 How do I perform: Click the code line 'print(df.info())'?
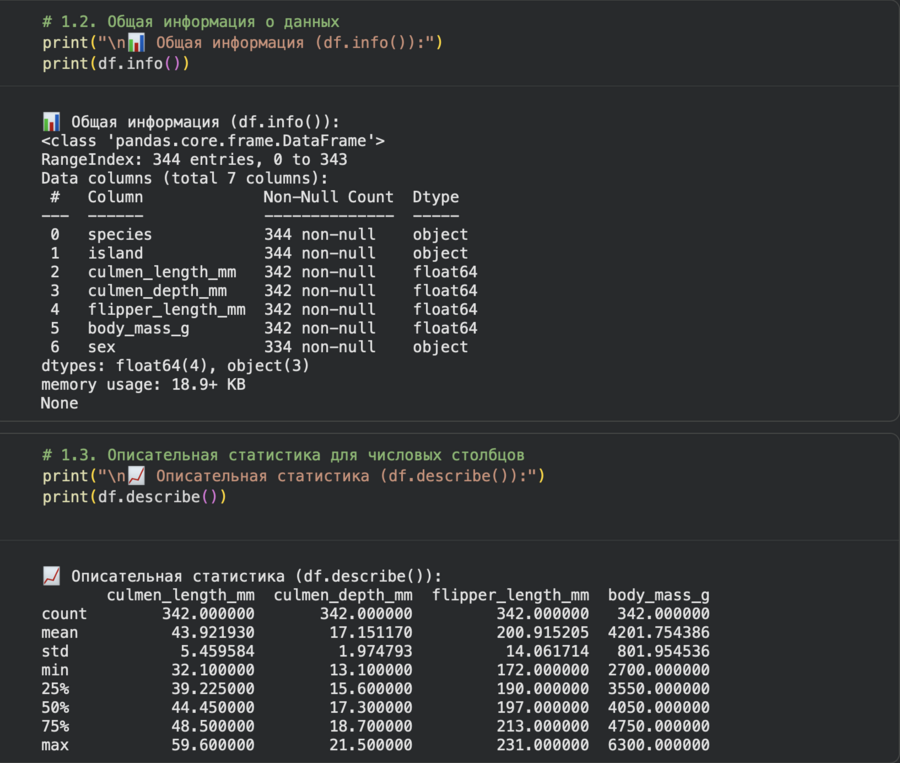116,64
